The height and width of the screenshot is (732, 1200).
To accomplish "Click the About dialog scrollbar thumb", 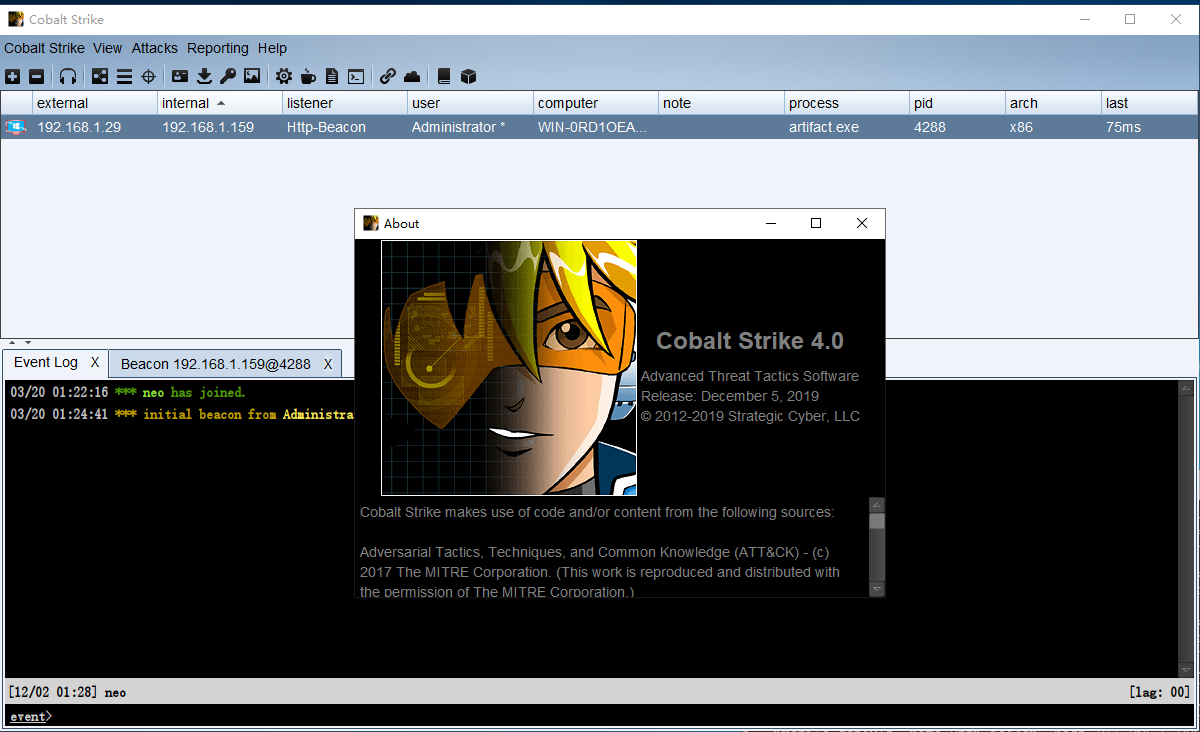I will (877, 521).
